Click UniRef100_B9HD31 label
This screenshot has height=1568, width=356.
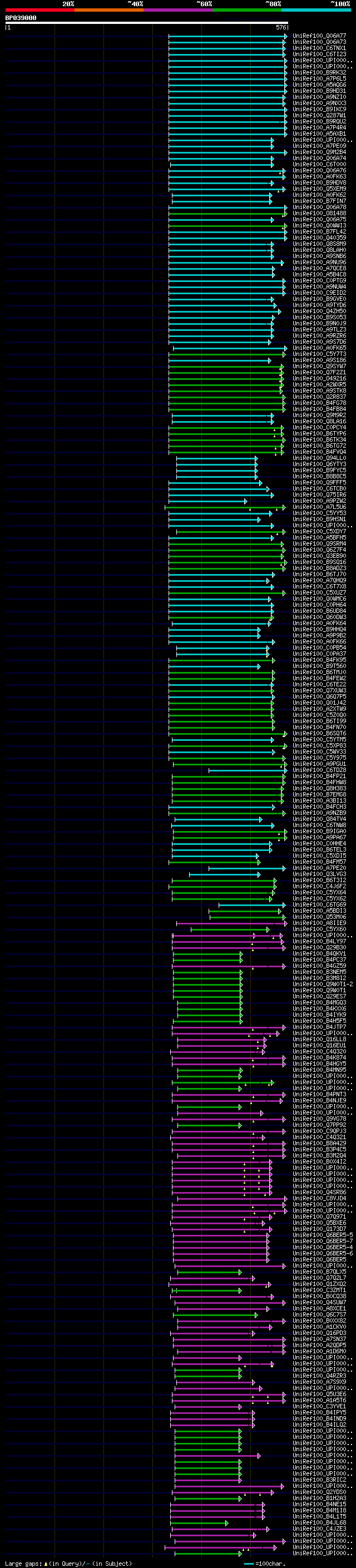coord(319,91)
